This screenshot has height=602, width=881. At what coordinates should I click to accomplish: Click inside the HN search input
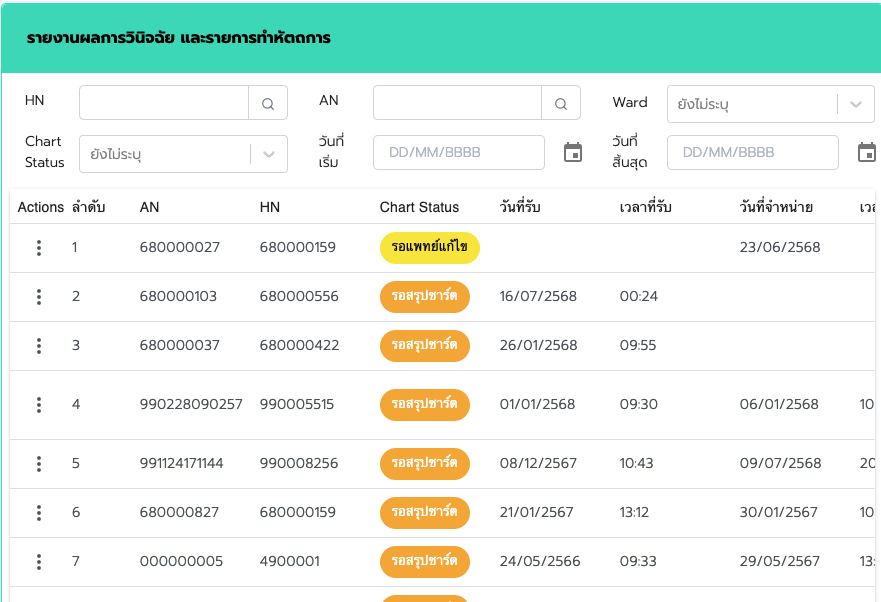[164, 103]
